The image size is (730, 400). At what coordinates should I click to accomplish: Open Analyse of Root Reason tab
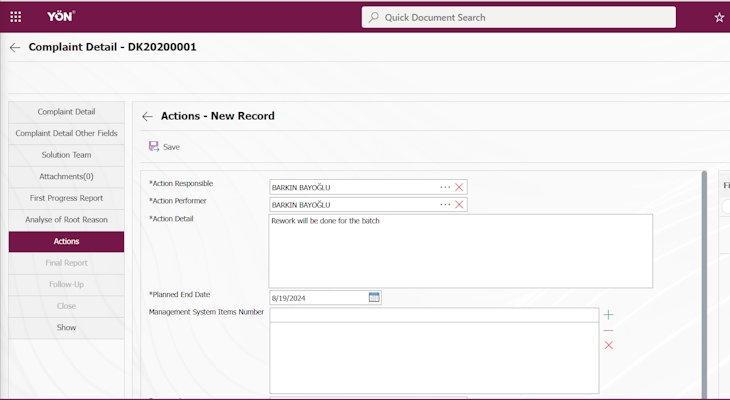click(x=67, y=220)
